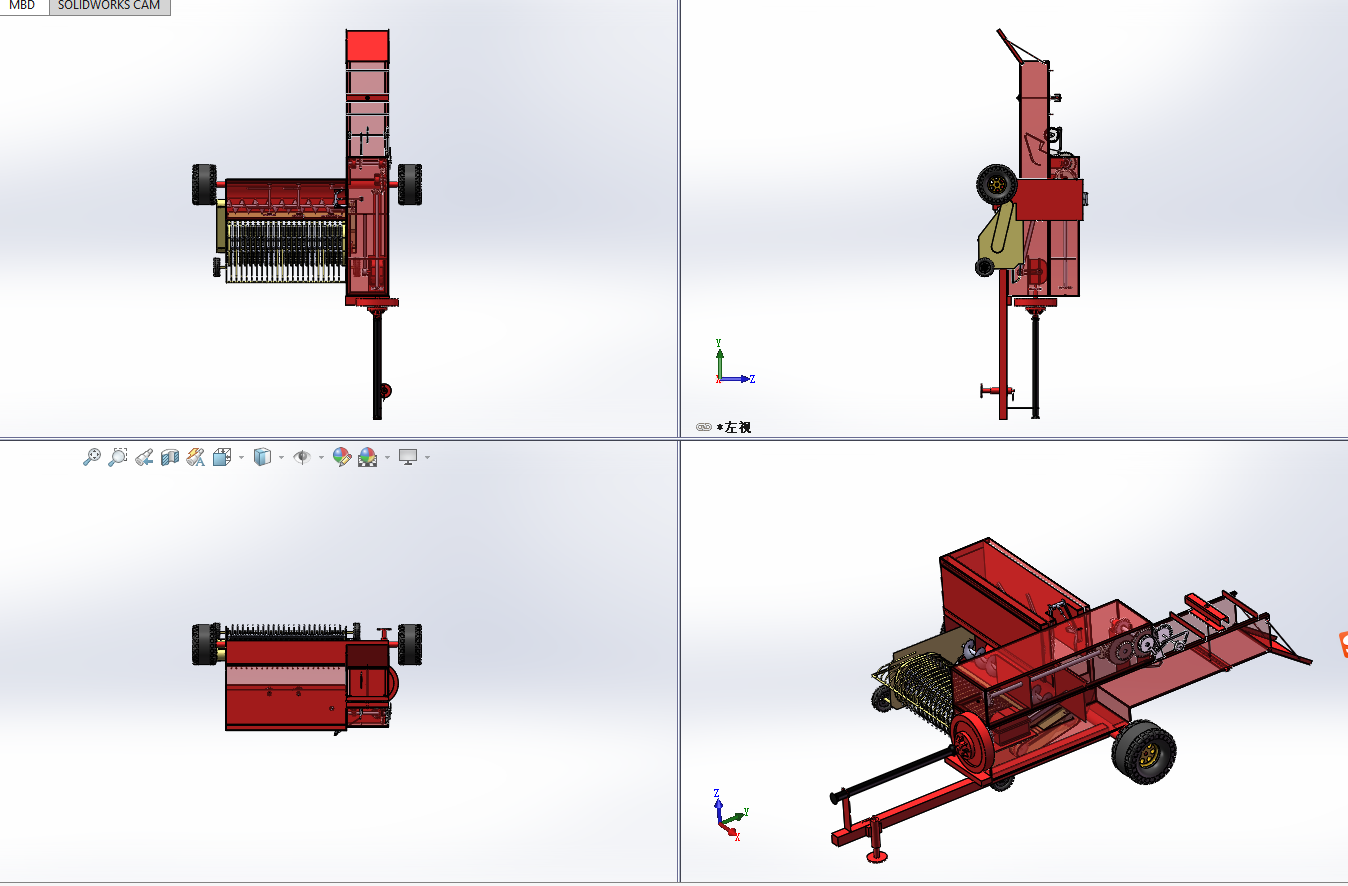Open the Dynamic Annotation Views icon
The image size is (1348, 886).
coord(196,457)
